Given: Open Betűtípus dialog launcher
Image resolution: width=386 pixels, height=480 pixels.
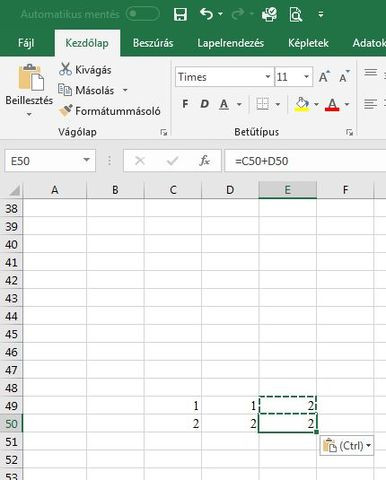Looking at the screenshot, I should click(349, 132).
